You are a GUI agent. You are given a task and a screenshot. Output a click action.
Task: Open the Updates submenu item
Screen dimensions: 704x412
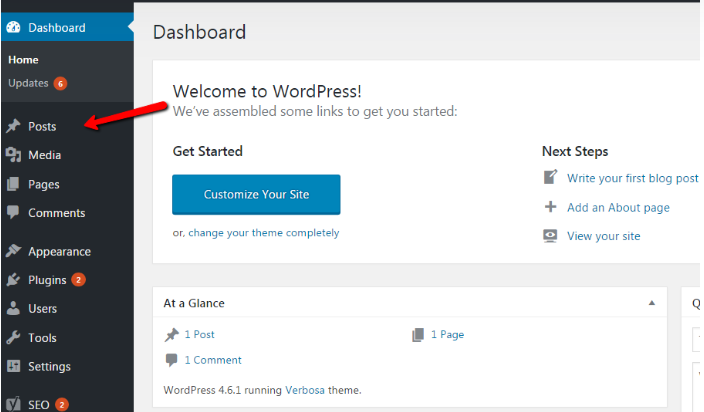[28, 83]
